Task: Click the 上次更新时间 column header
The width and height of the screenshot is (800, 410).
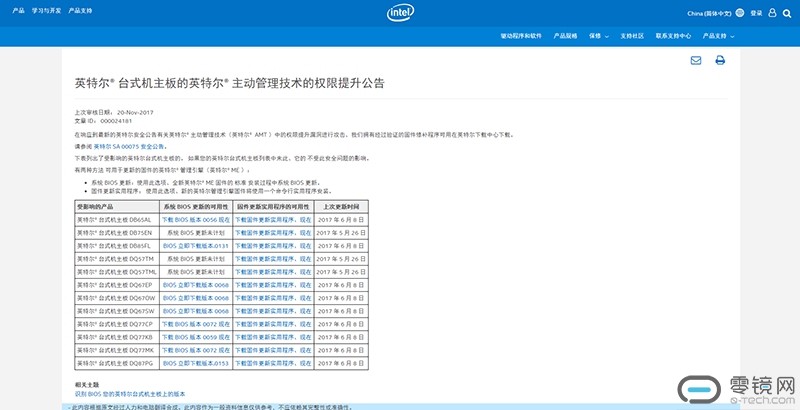Action: click(341, 207)
